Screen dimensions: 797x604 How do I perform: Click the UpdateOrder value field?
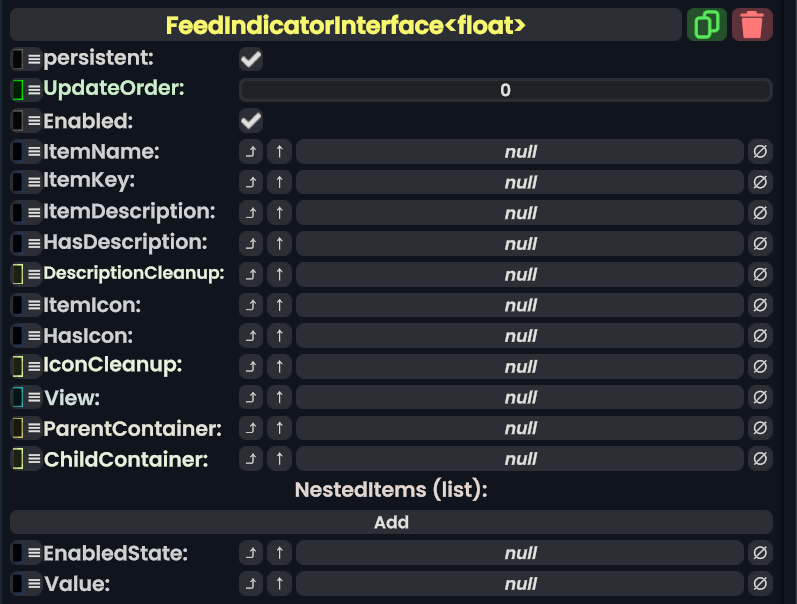point(505,90)
